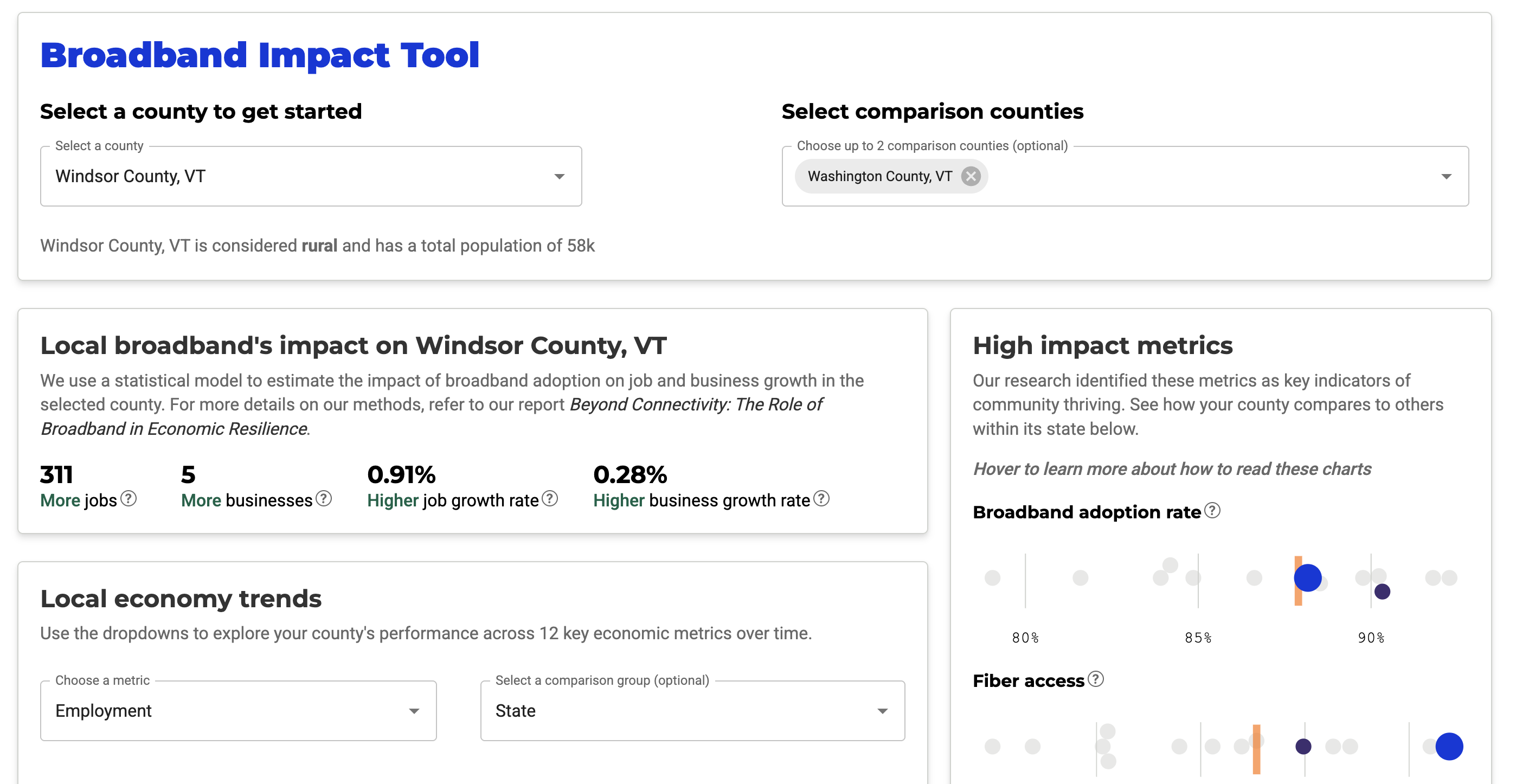
Task: Expand the Select a county dropdown arrow
Action: [x=559, y=177]
